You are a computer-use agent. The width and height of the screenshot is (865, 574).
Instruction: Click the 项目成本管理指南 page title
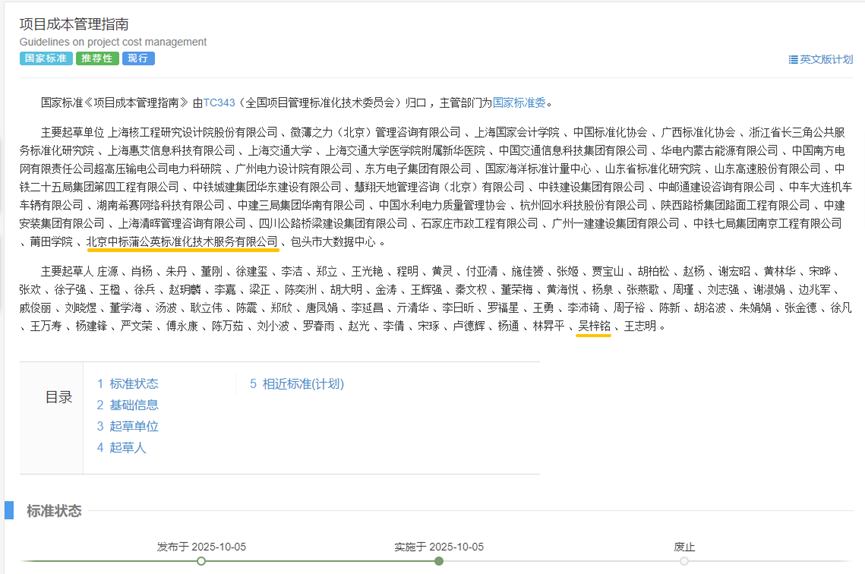[x=74, y=23]
